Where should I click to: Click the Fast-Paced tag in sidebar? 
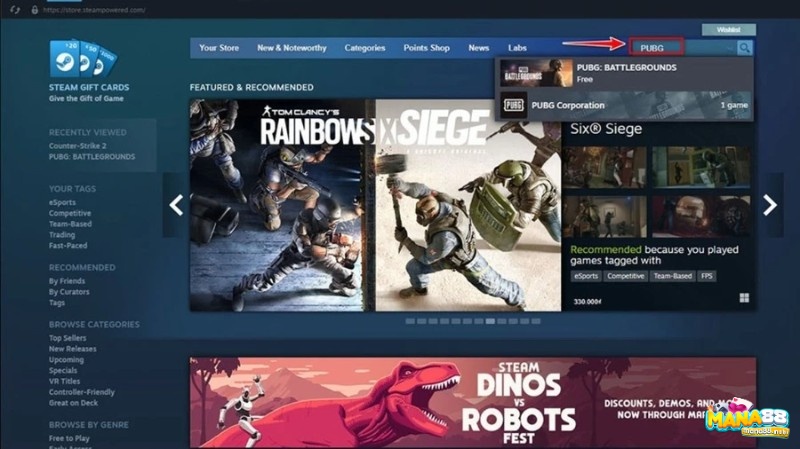point(68,245)
